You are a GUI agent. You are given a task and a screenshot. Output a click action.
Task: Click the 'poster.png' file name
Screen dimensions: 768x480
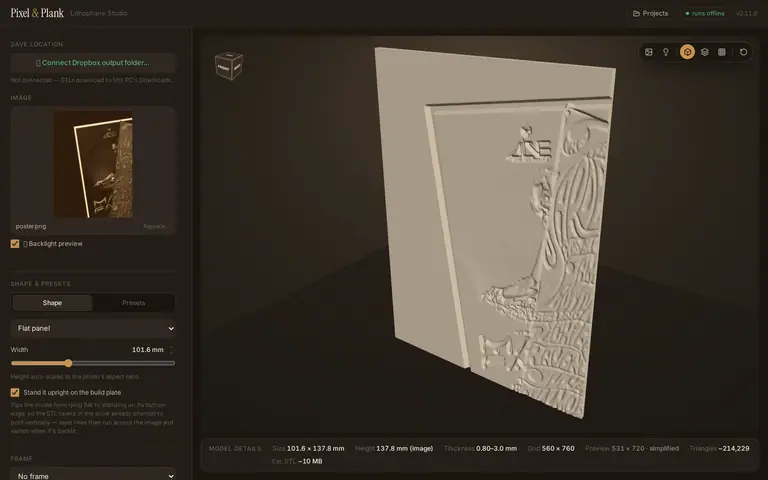pyautogui.click(x=31, y=226)
